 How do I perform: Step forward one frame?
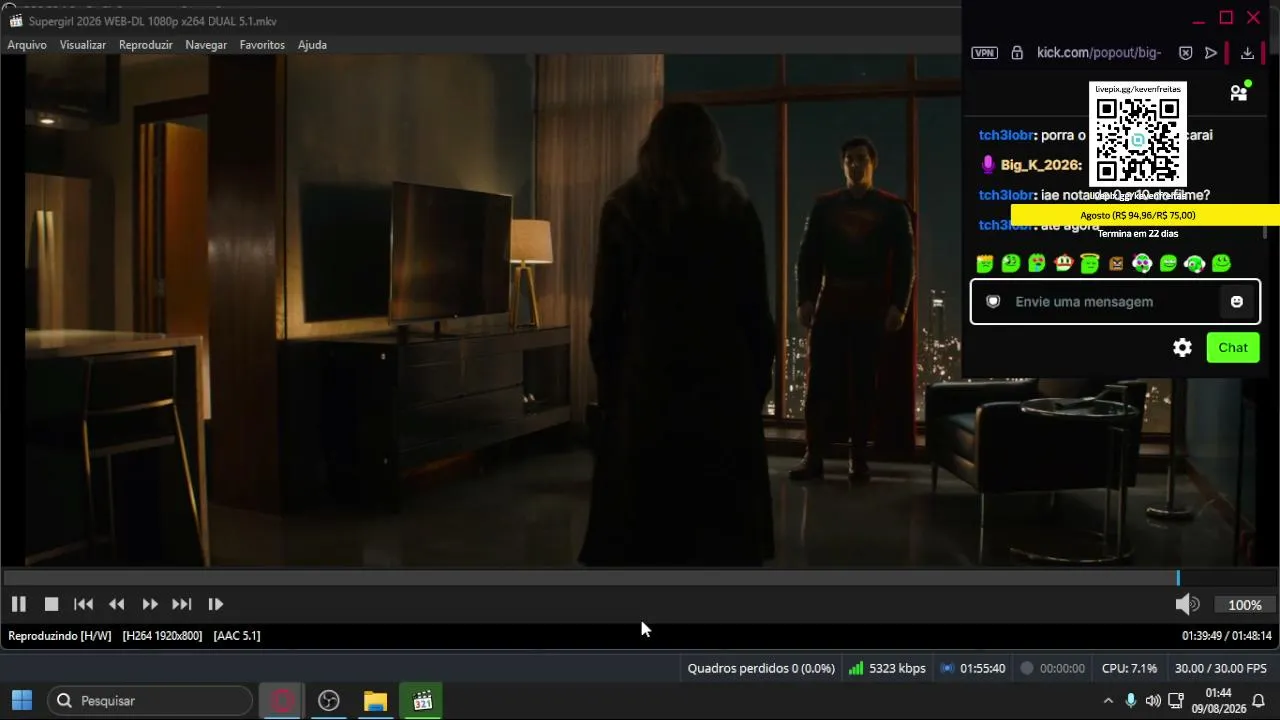[215, 604]
